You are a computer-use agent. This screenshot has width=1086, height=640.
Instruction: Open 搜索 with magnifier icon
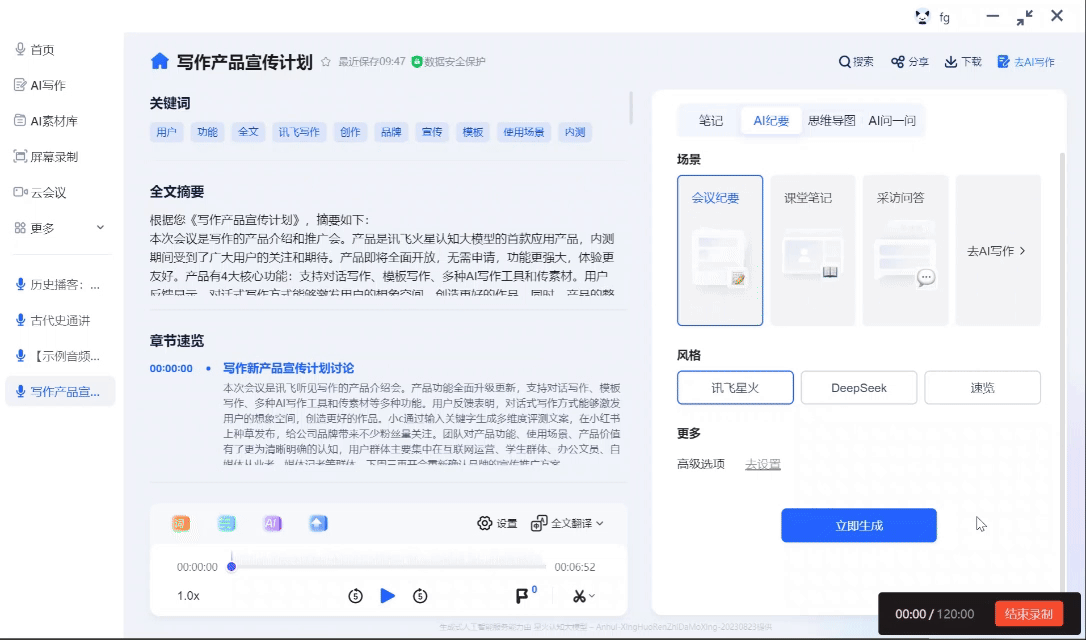coord(855,62)
